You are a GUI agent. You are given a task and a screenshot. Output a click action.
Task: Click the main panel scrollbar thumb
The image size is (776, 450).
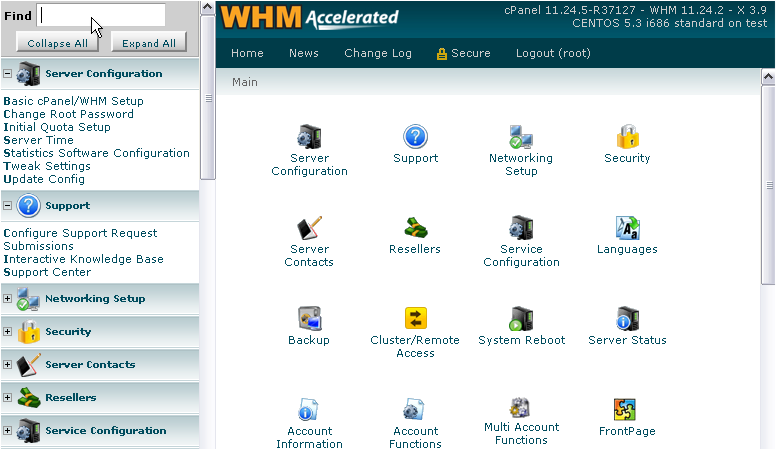pos(768,185)
